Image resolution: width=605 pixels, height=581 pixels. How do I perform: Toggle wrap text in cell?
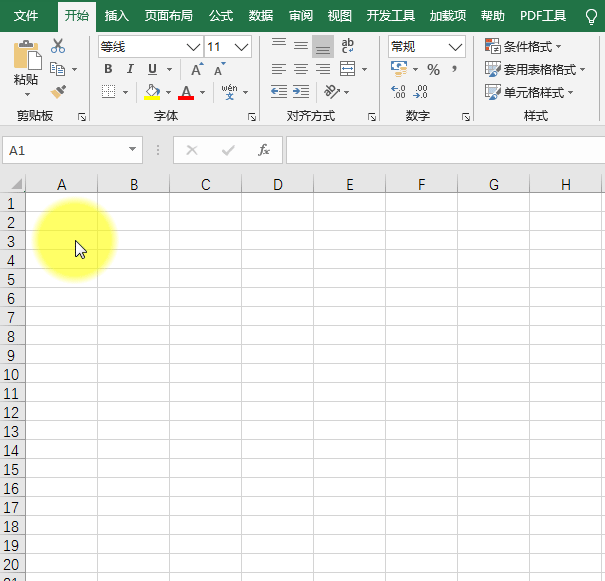[x=347, y=46]
